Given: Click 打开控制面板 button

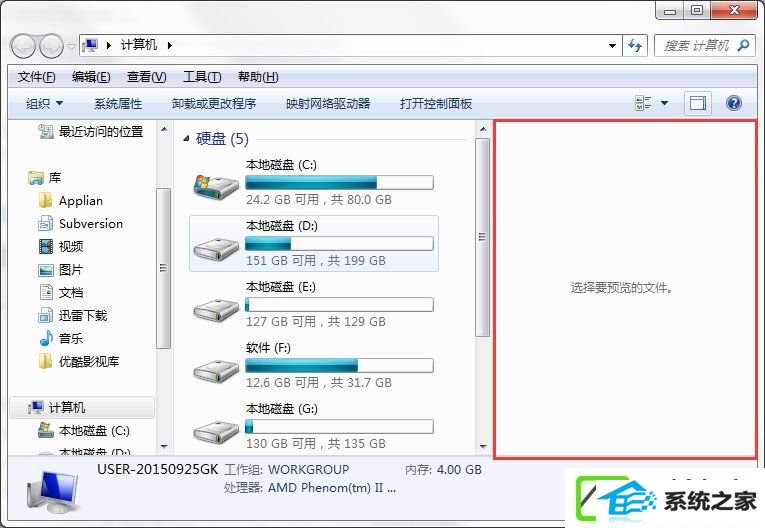Looking at the screenshot, I should 436,103.
